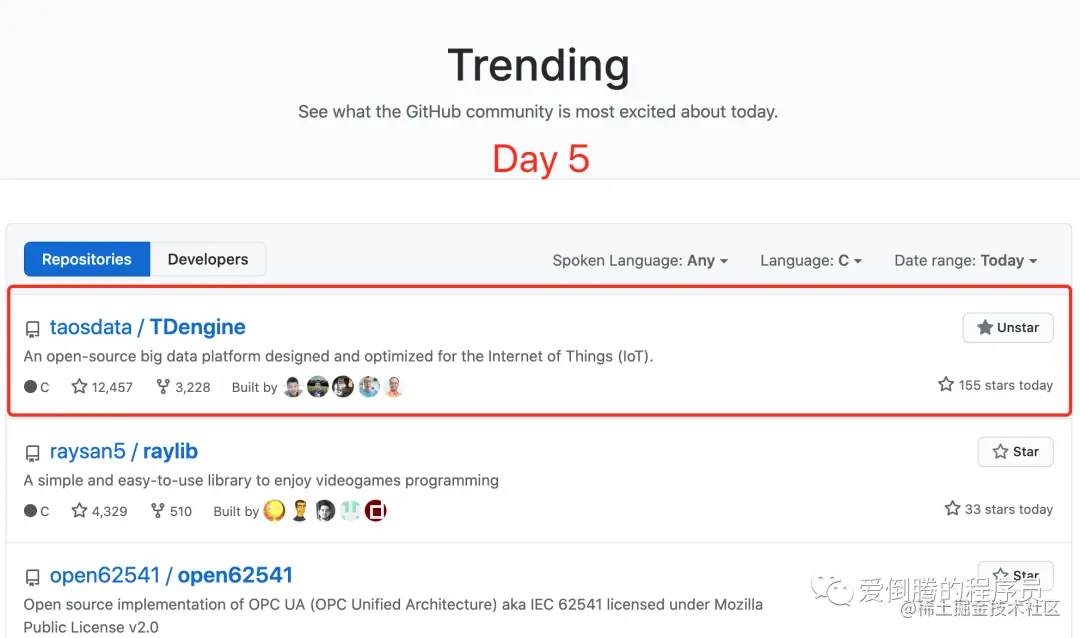Open the Language: C filter dropdown
Image resolution: width=1080 pixels, height=638 pixels.
click(x=810, y=260)
